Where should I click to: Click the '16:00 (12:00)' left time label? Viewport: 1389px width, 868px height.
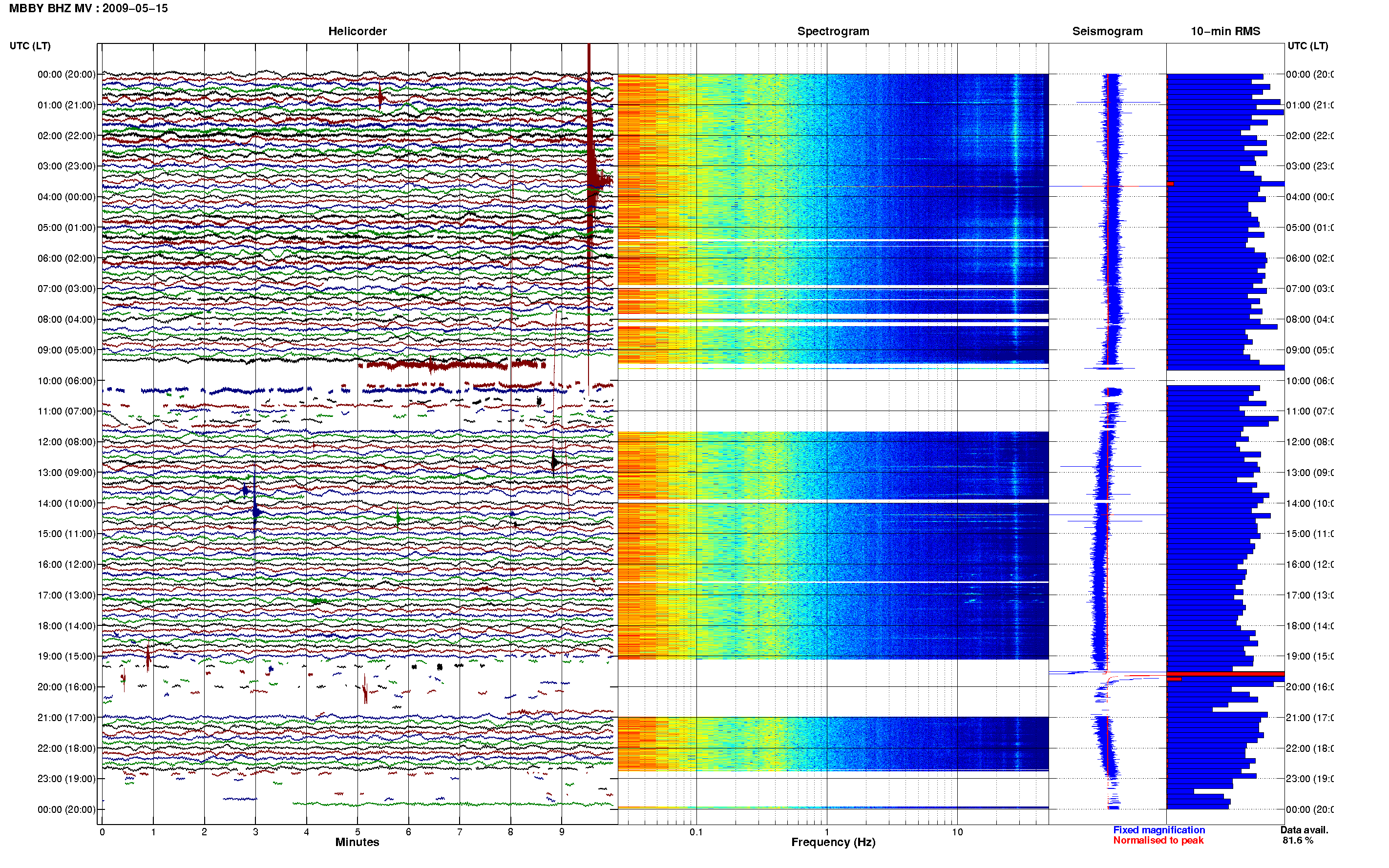[66, 564]
